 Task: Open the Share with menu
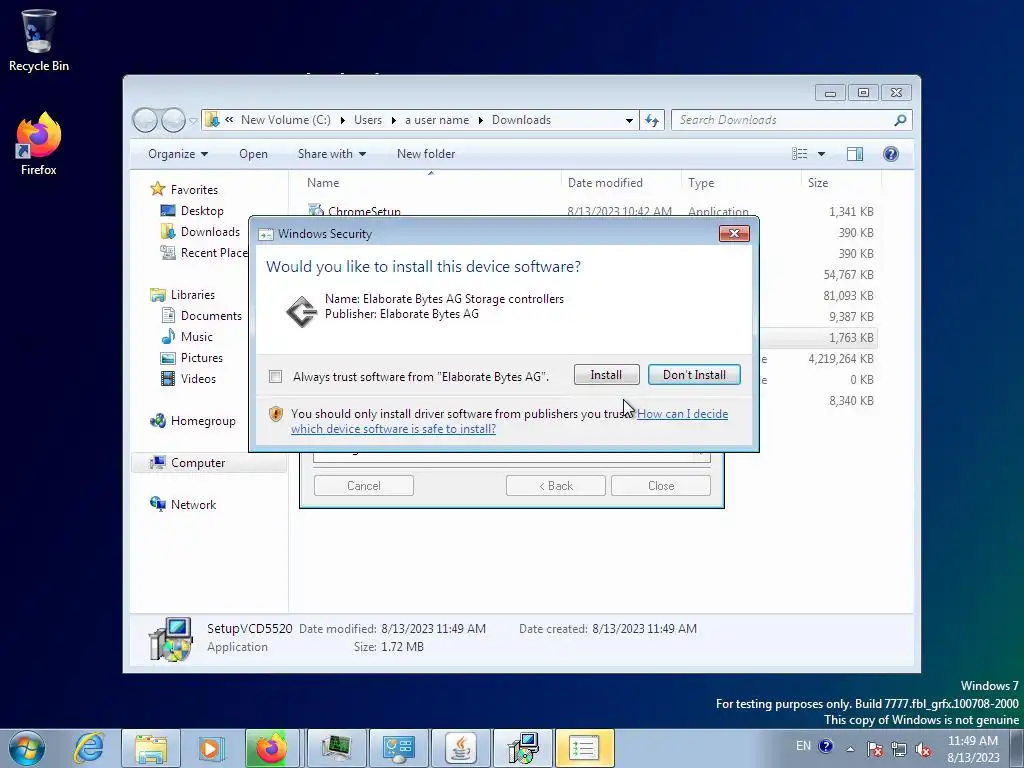(332, 154)
